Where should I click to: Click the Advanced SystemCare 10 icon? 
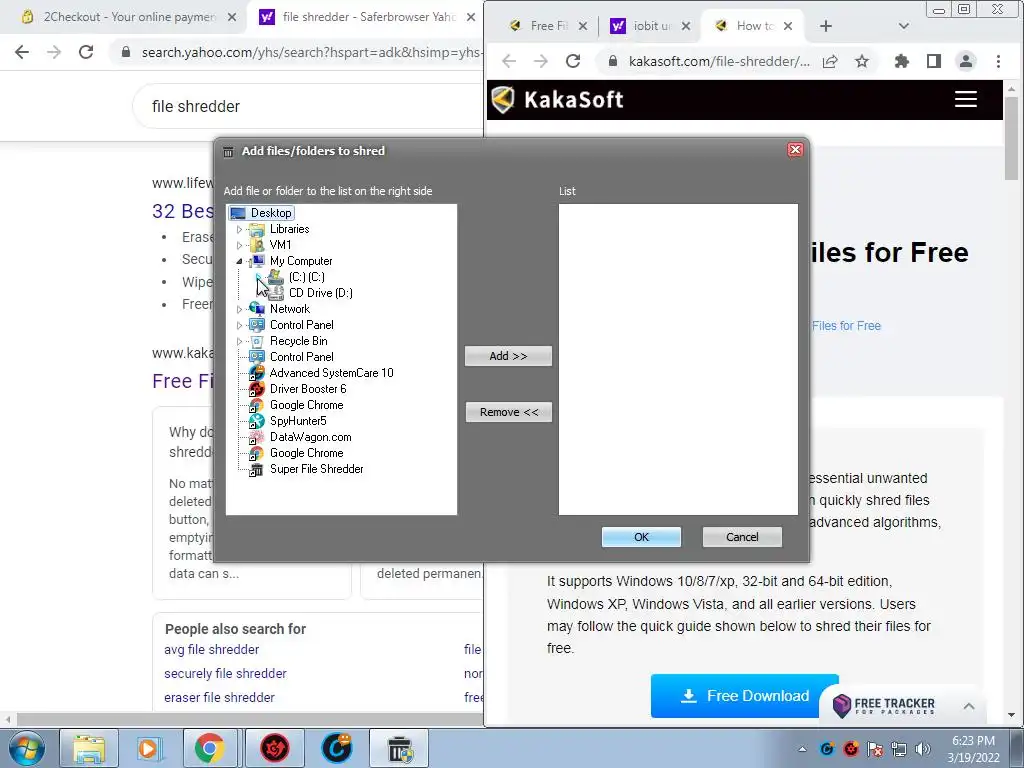[x=257, y=373]
